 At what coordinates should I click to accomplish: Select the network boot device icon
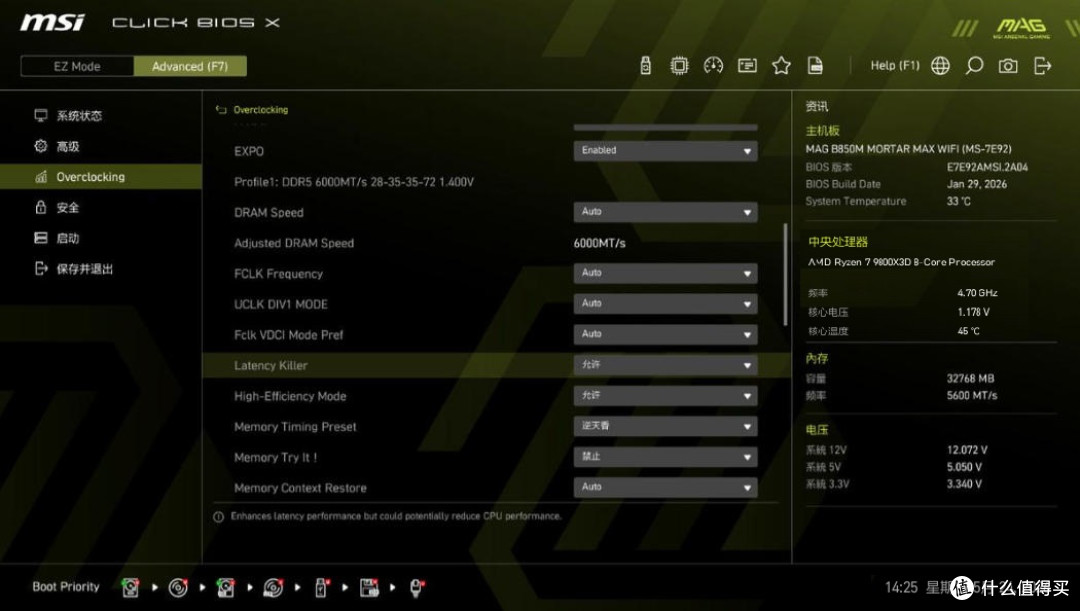416,588
